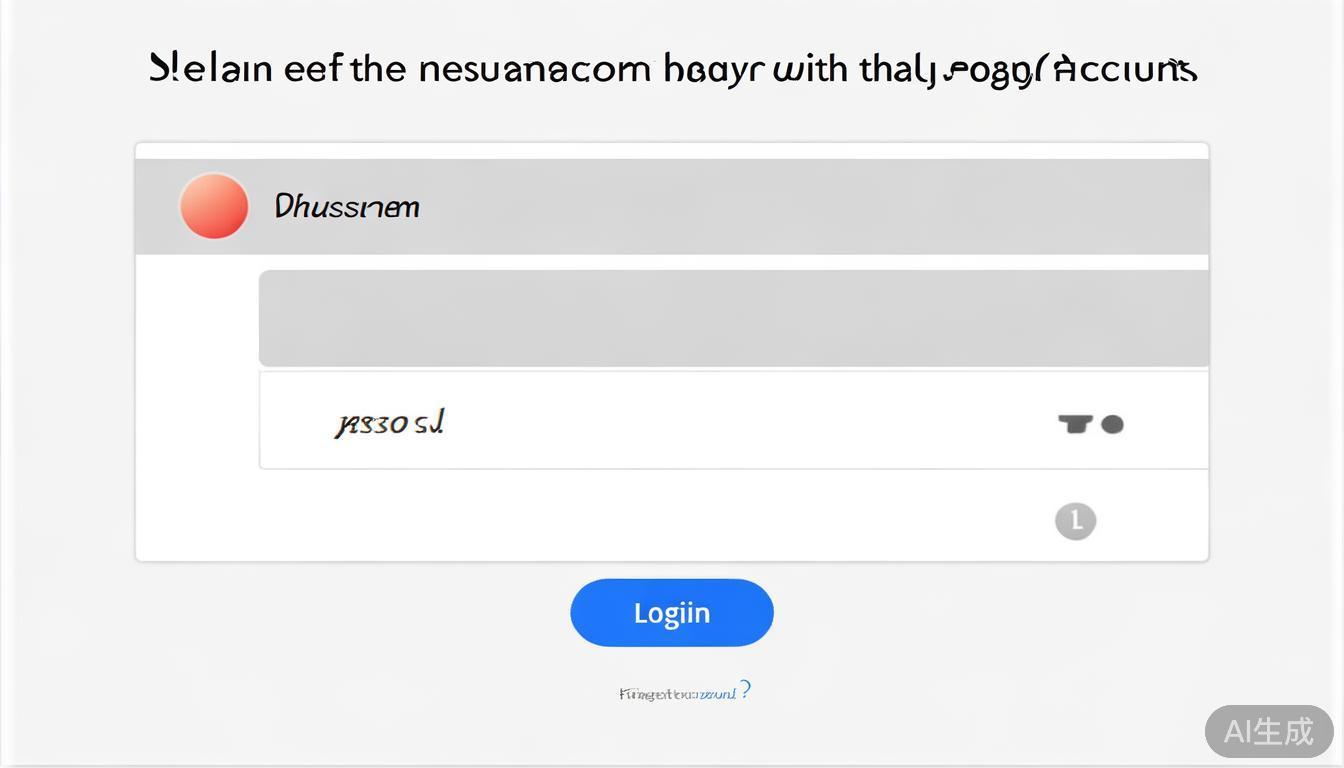Click the blue question mark
1344x768 pixels.
[745, 690]
